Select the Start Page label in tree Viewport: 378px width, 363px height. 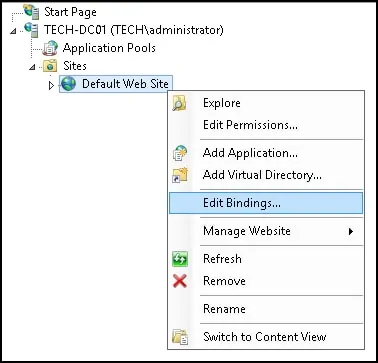tap(70, 12)
